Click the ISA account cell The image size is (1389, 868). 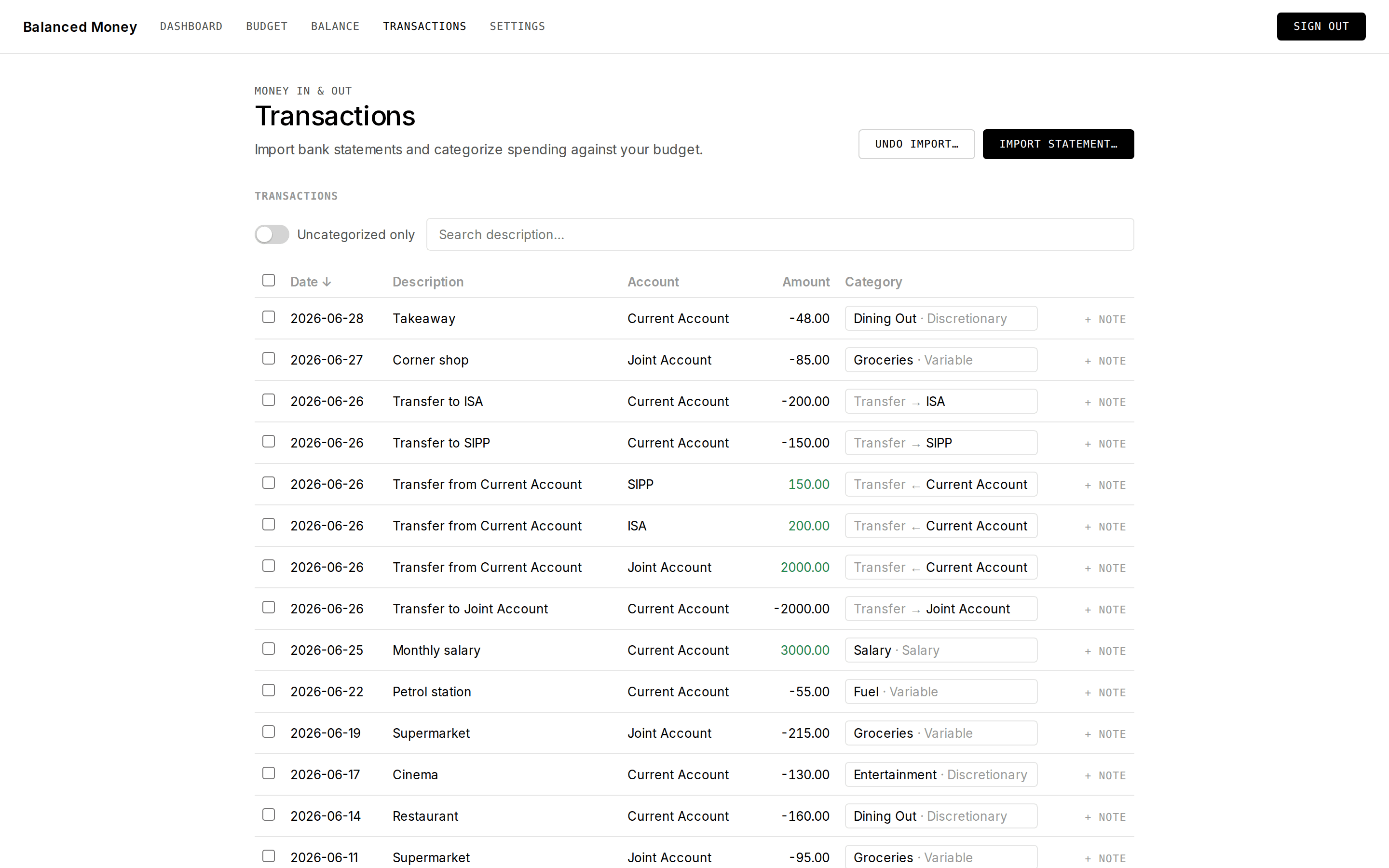click(x=637, y=526)
